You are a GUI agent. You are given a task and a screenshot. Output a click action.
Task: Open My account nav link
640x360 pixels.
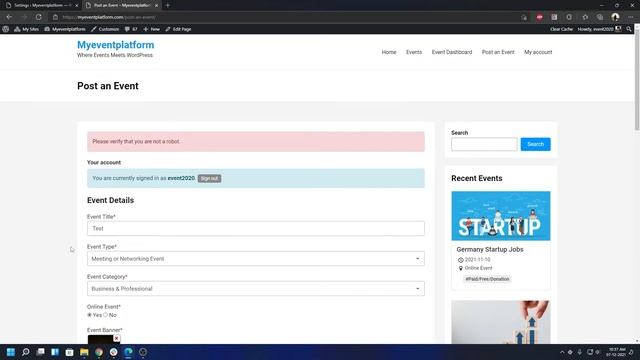point(538,52)
